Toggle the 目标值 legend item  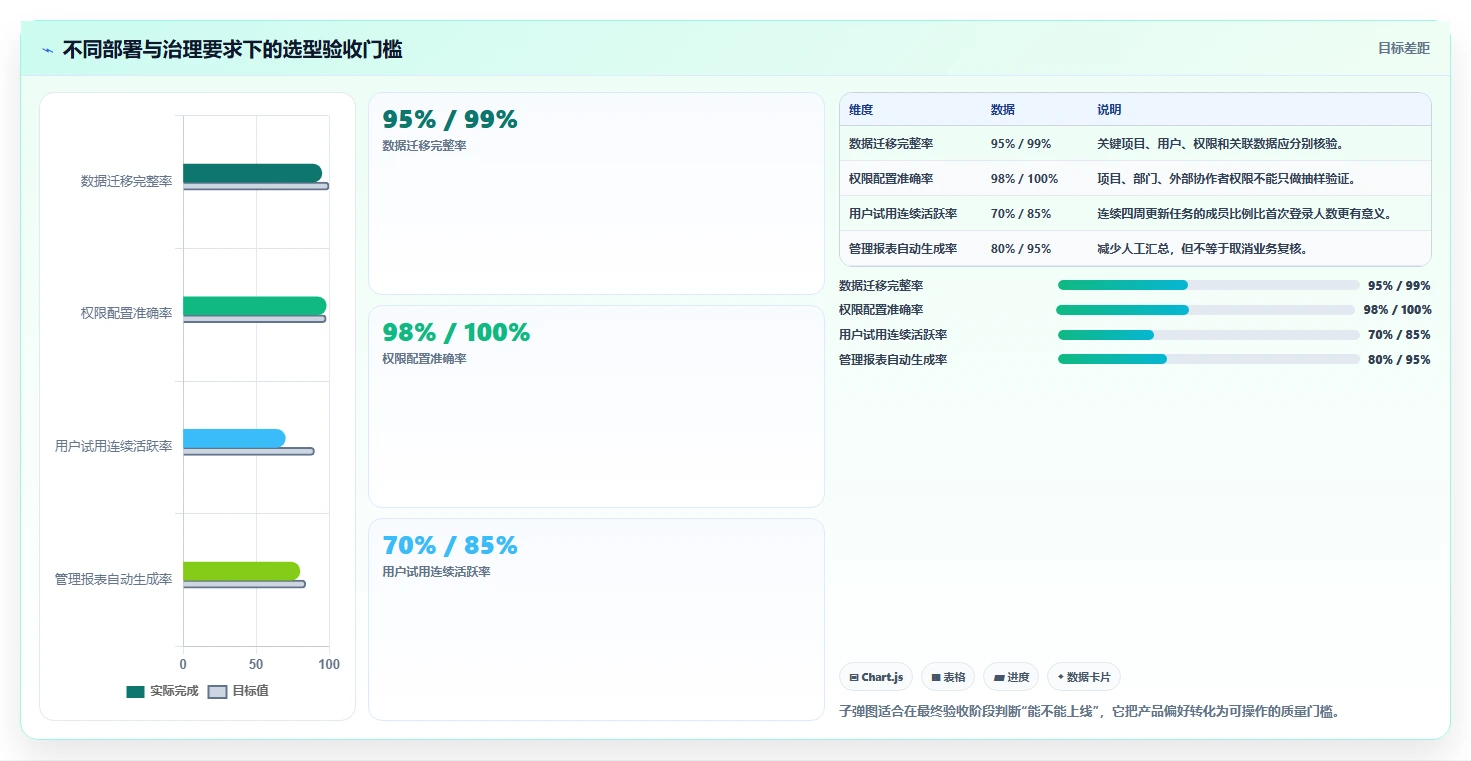pyautogui.click(x=238, y=691)
